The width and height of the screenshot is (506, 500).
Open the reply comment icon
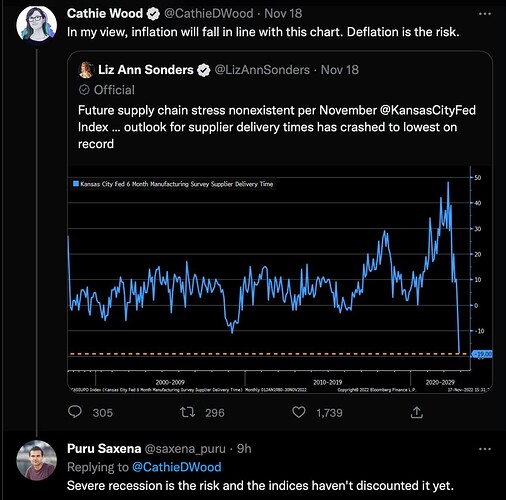(x=75, y=412)
